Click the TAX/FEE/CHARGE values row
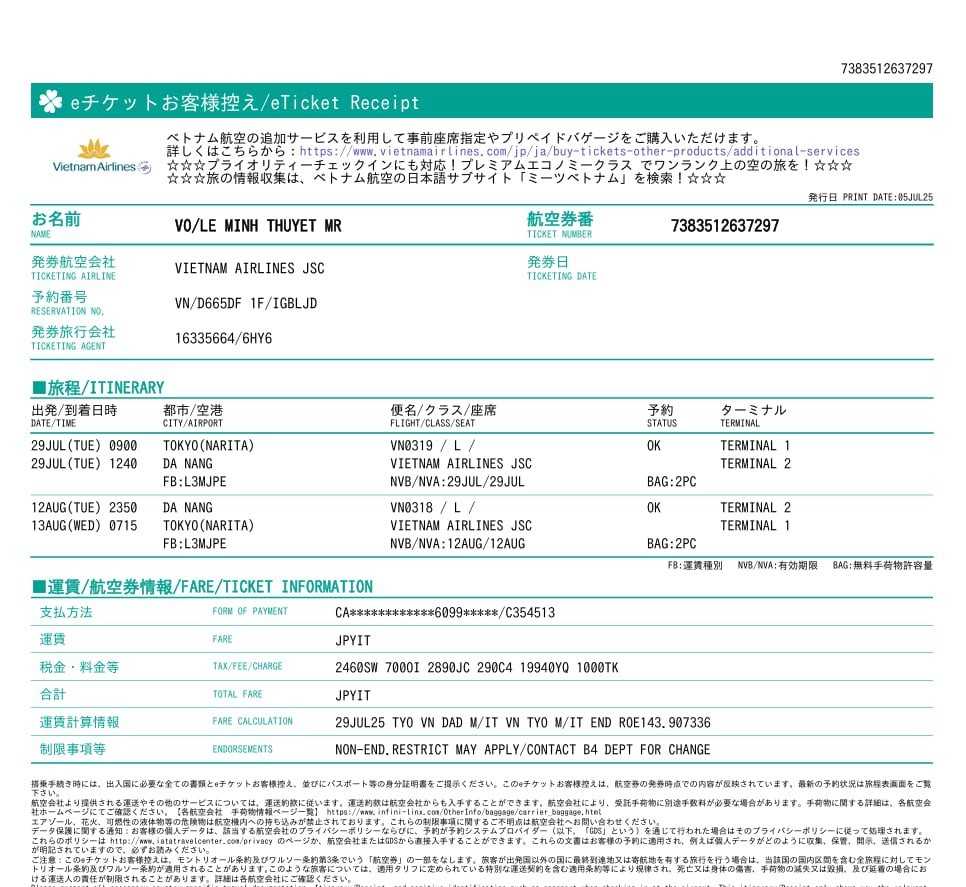The width and height of the screenshot is (966, 887). pyautogui.click(x=476, y=667)
